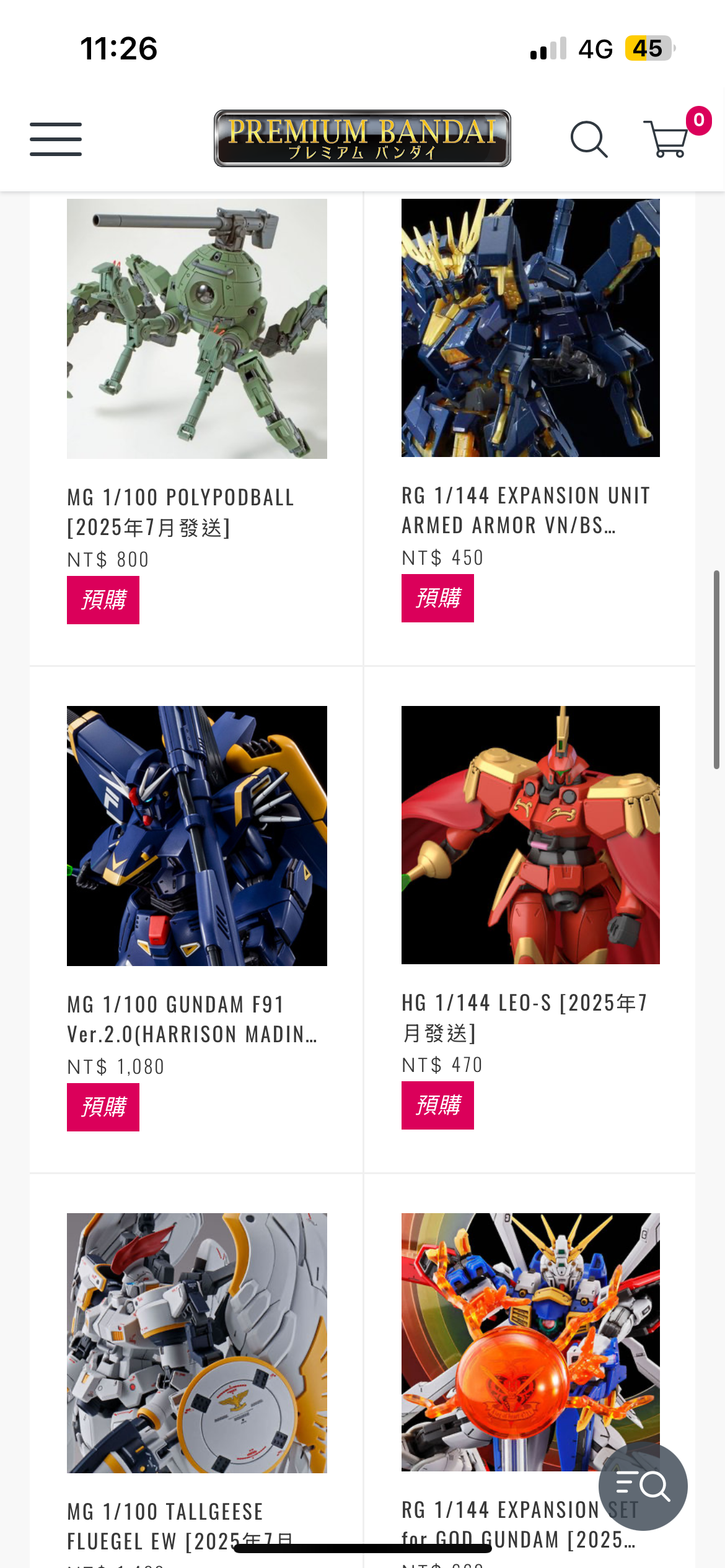This screenshot has height=1568, width=725.
Task: Tap the Premium Bandai logo
Action: pyautogui.click(x=362, y=139)
